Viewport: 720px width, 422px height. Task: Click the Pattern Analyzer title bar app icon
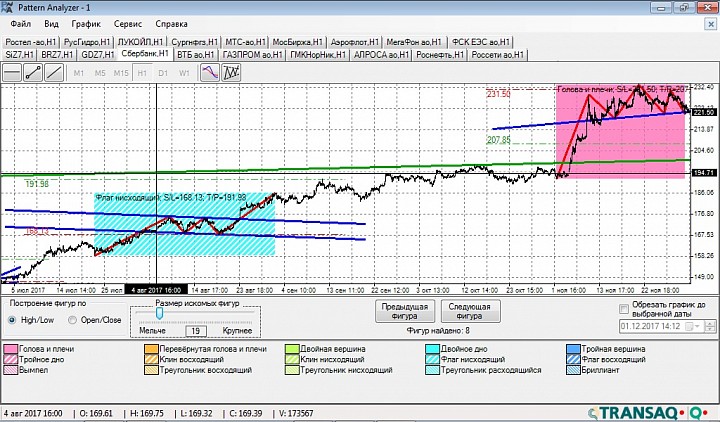(x=8, y=8)
